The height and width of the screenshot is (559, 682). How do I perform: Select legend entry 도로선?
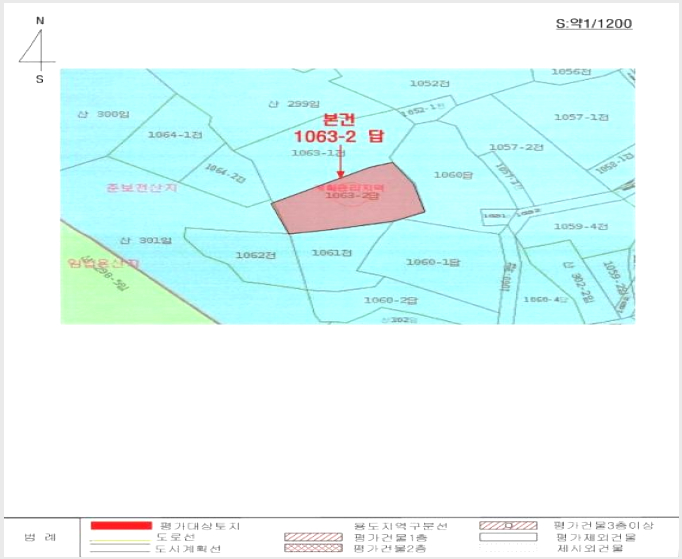point(176,538)
